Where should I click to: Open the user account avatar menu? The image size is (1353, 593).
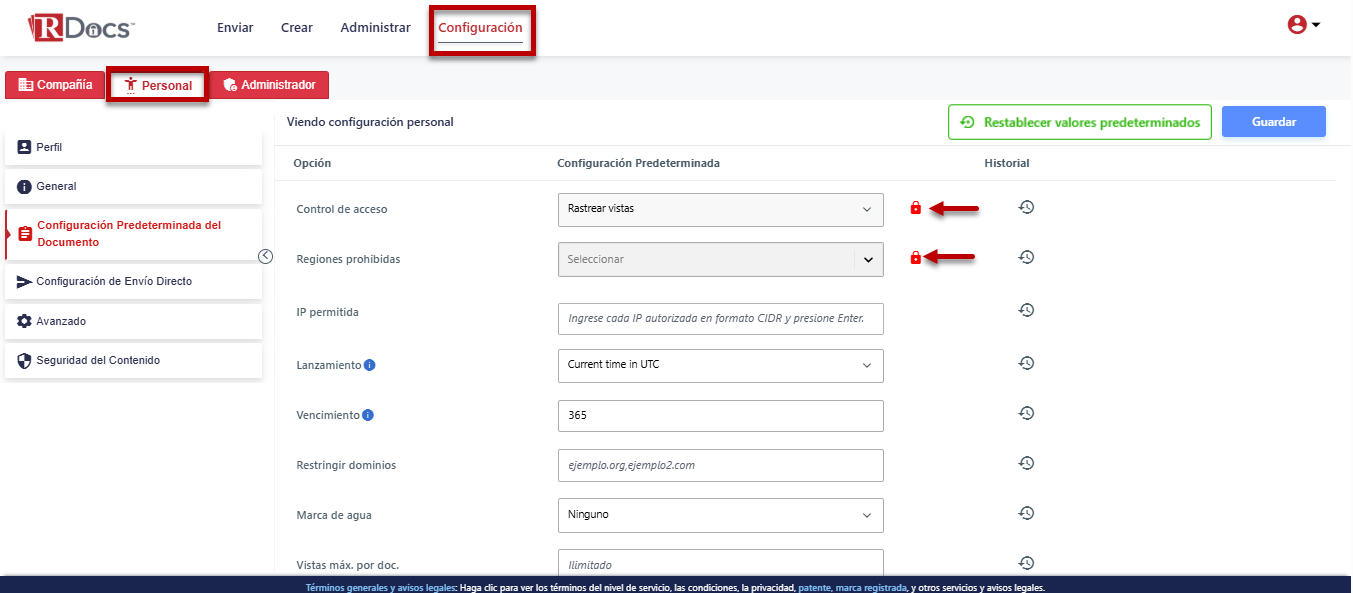coord(1303,26)
